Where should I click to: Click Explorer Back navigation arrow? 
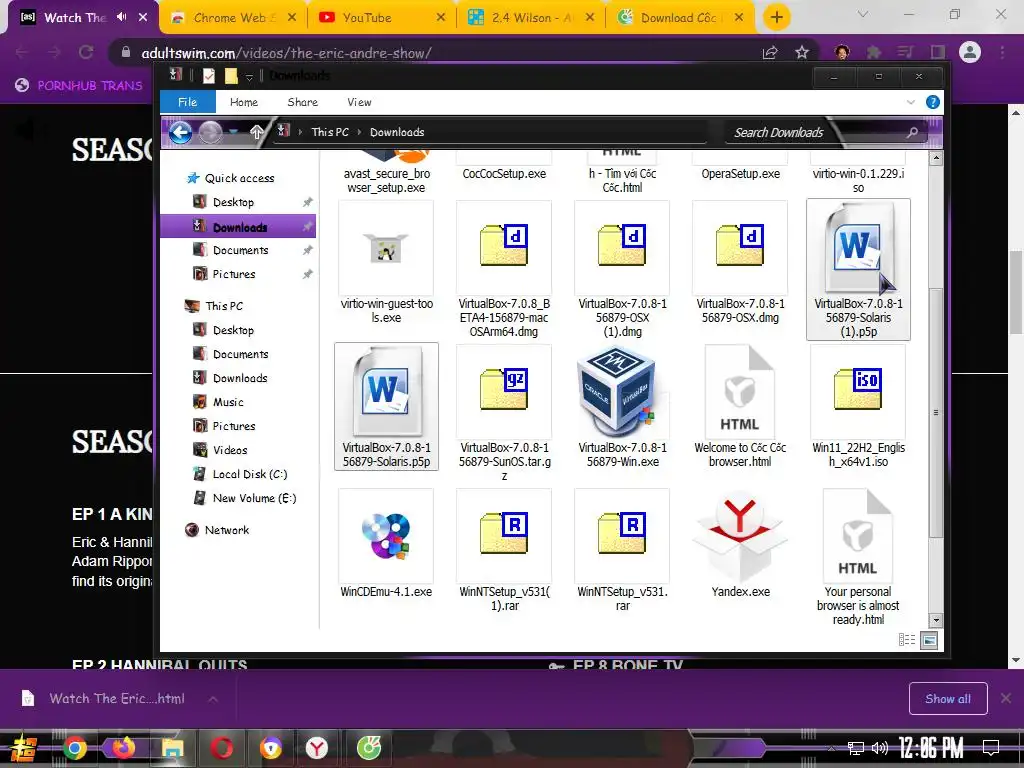point(180,133)
